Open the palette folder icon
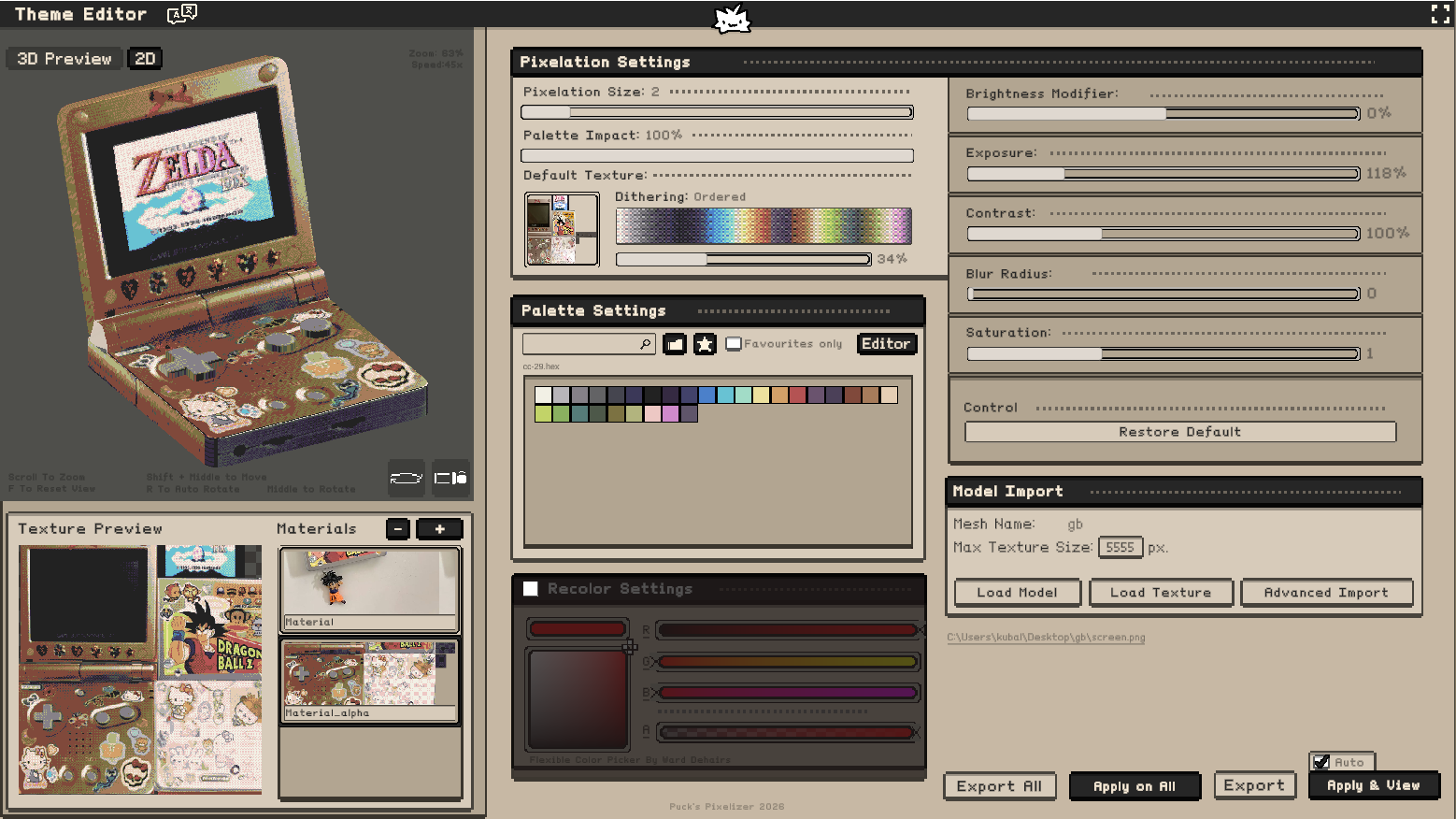This screenshot has width=1456, height=819. click(x=675, y=344)
